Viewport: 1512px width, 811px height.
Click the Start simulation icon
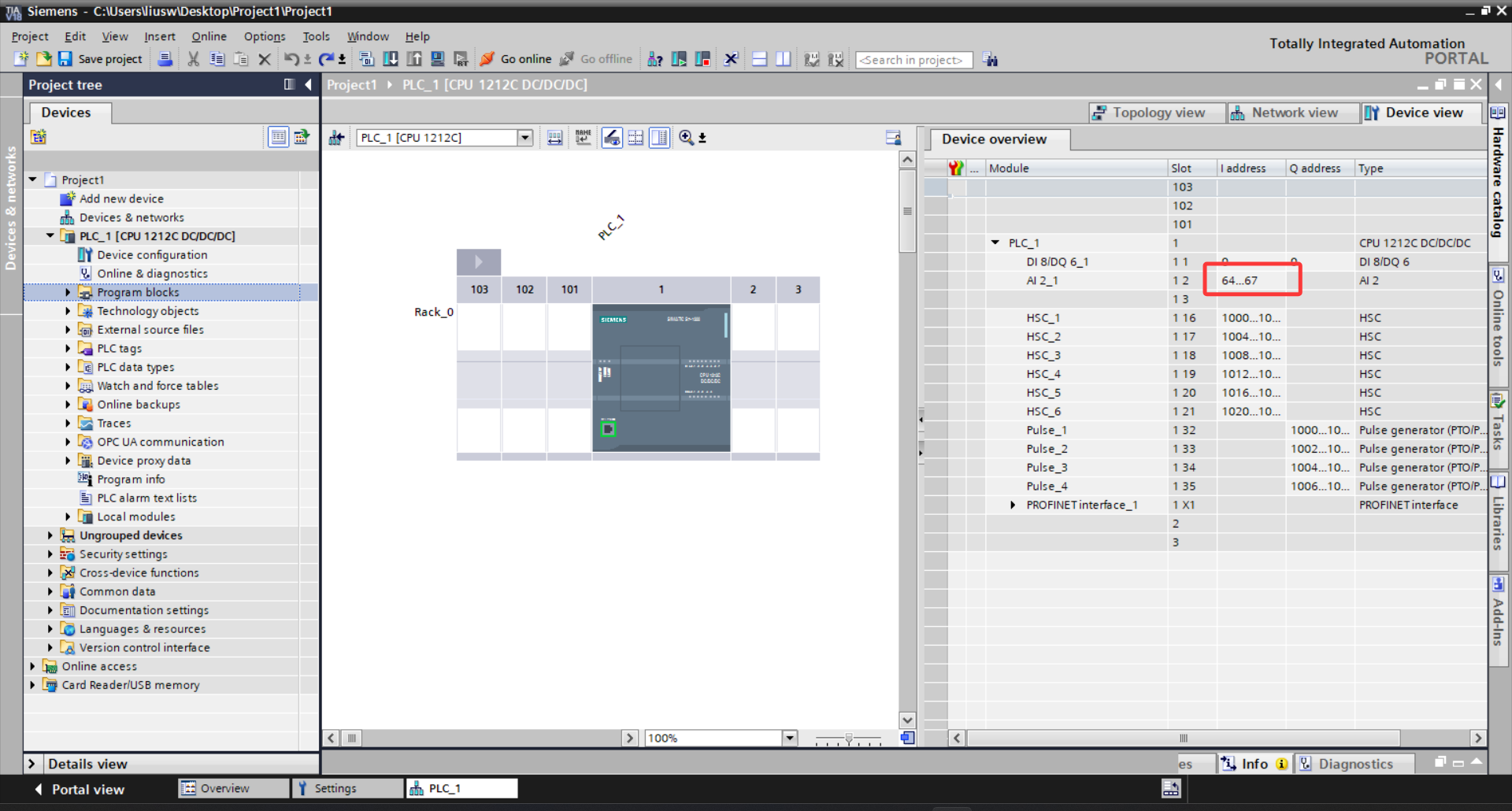[438, 59]
